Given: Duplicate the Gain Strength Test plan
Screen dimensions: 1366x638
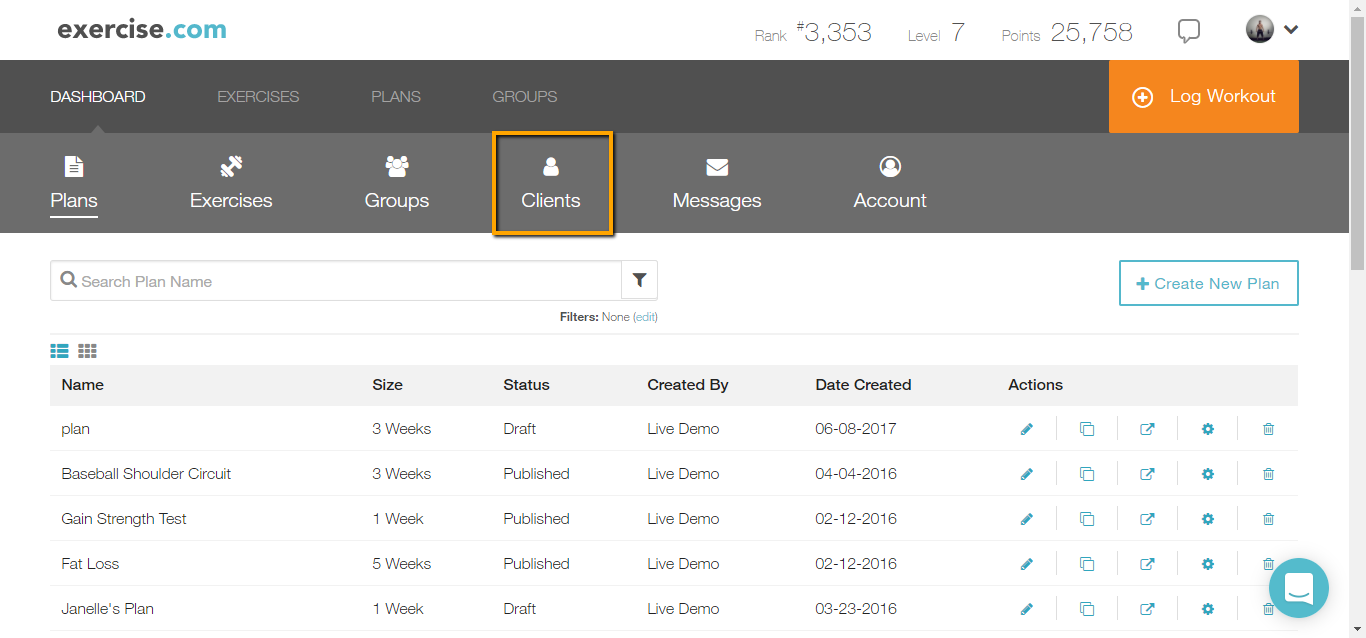Looking at the screenshot, I should pos(1087,519).
